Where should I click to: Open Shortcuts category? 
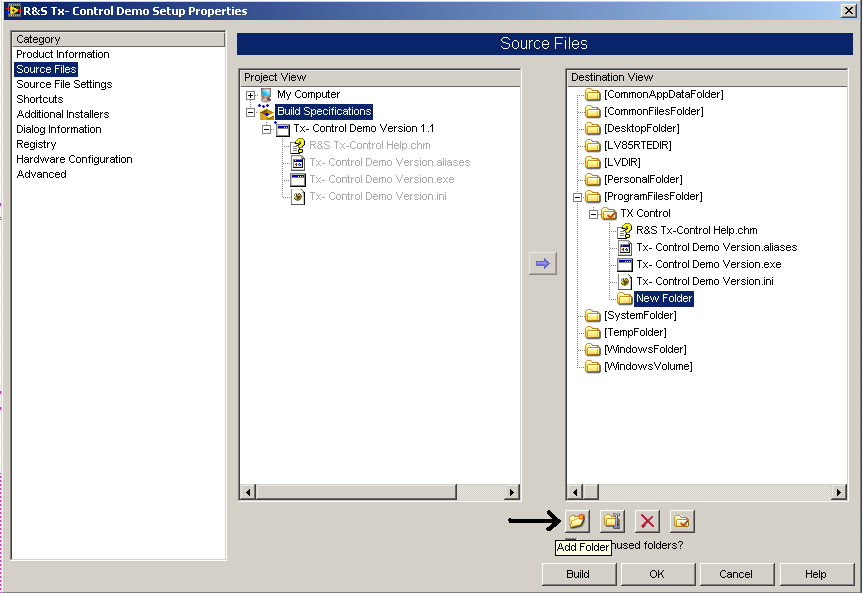40,99
